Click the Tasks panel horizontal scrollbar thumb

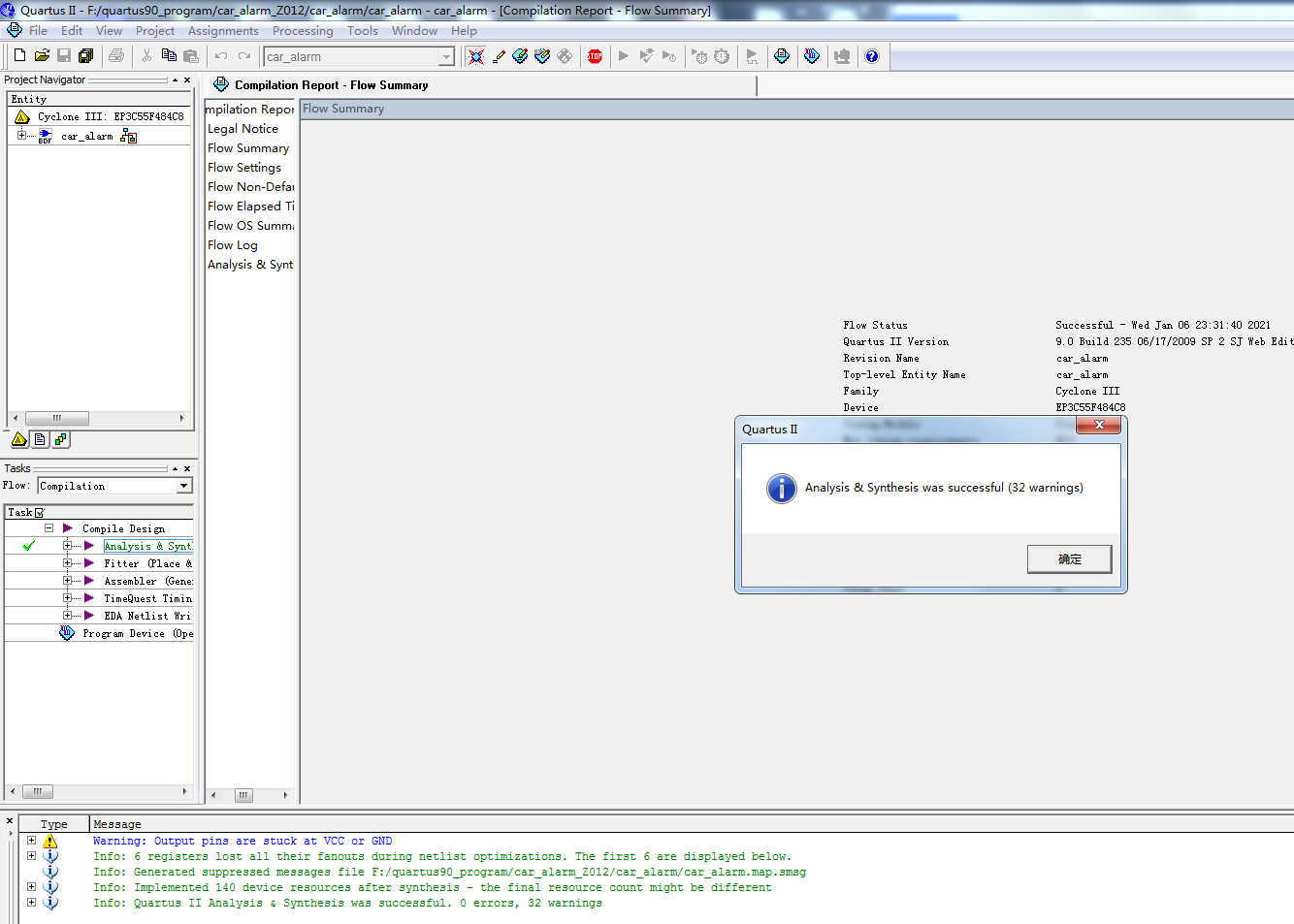click(x=38, y=792)
